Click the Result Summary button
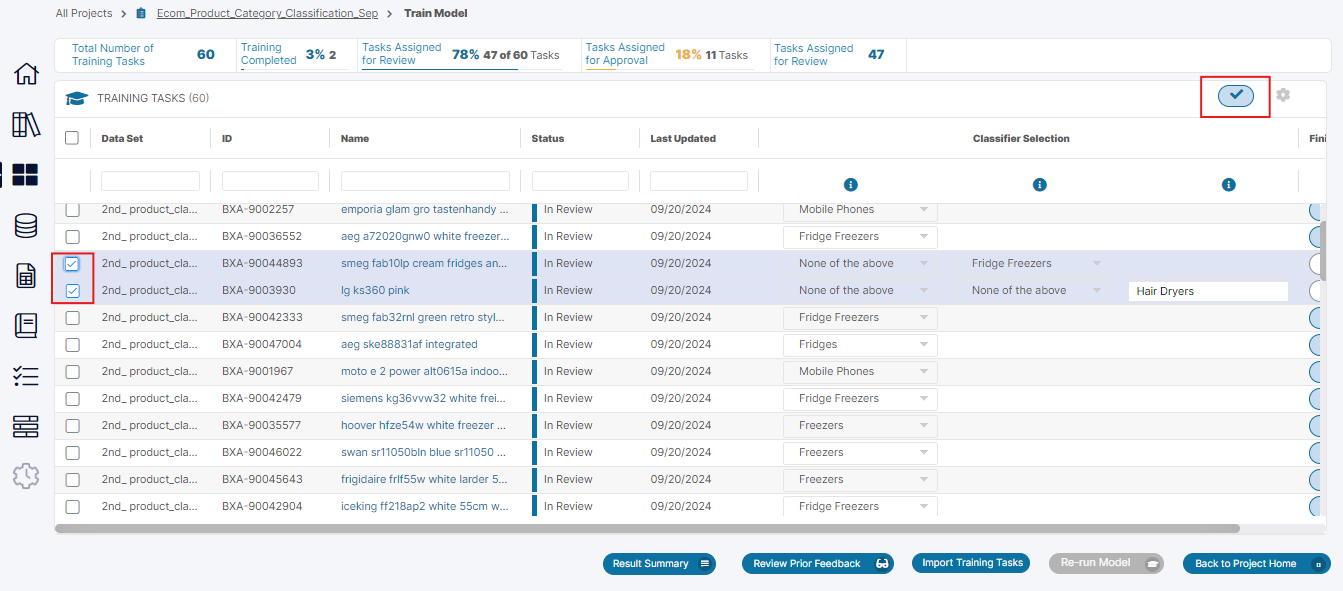Viewport: 1343px width, 591px height. point(659,564)
